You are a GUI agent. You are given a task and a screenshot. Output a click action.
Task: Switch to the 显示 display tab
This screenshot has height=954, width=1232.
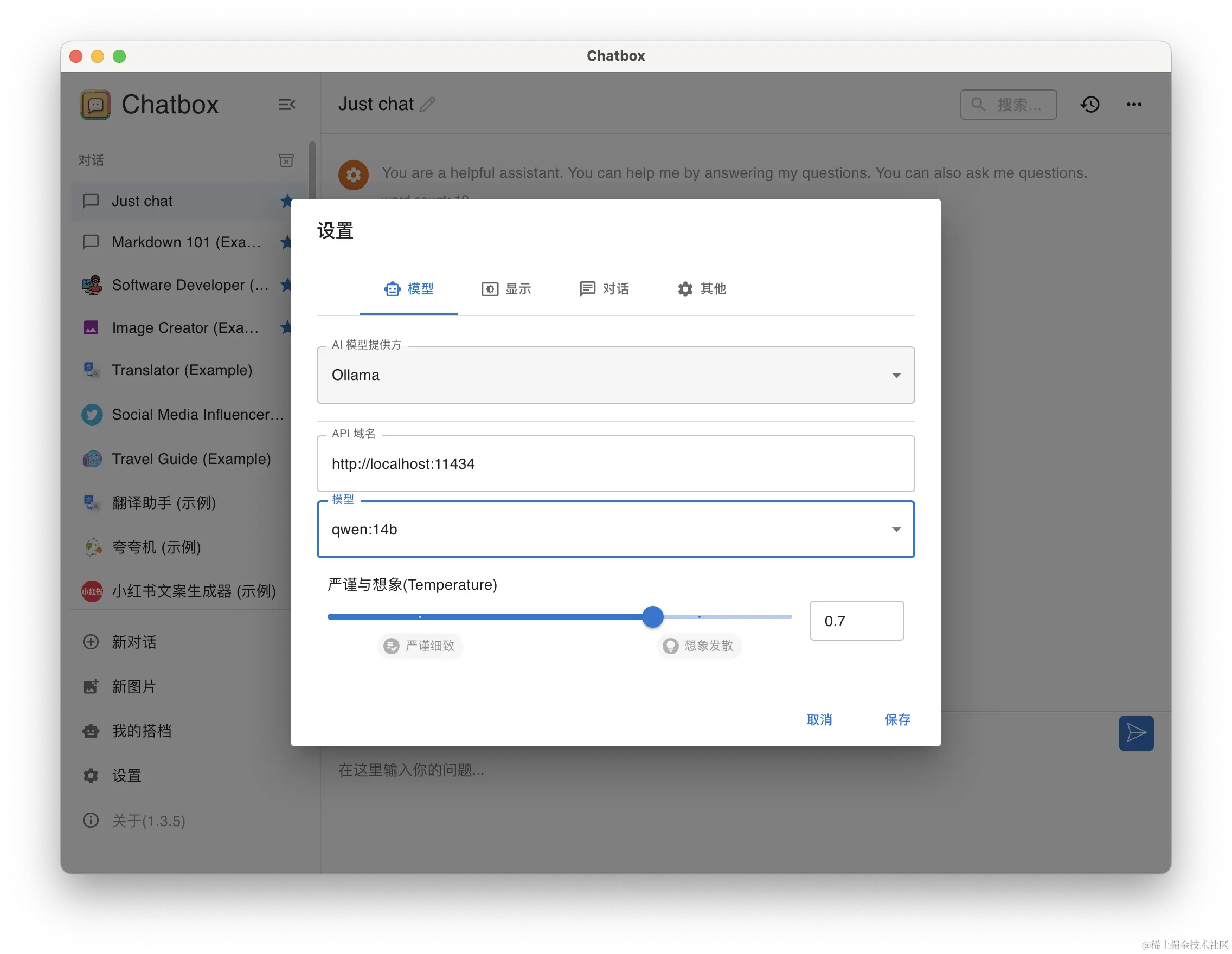506,289
